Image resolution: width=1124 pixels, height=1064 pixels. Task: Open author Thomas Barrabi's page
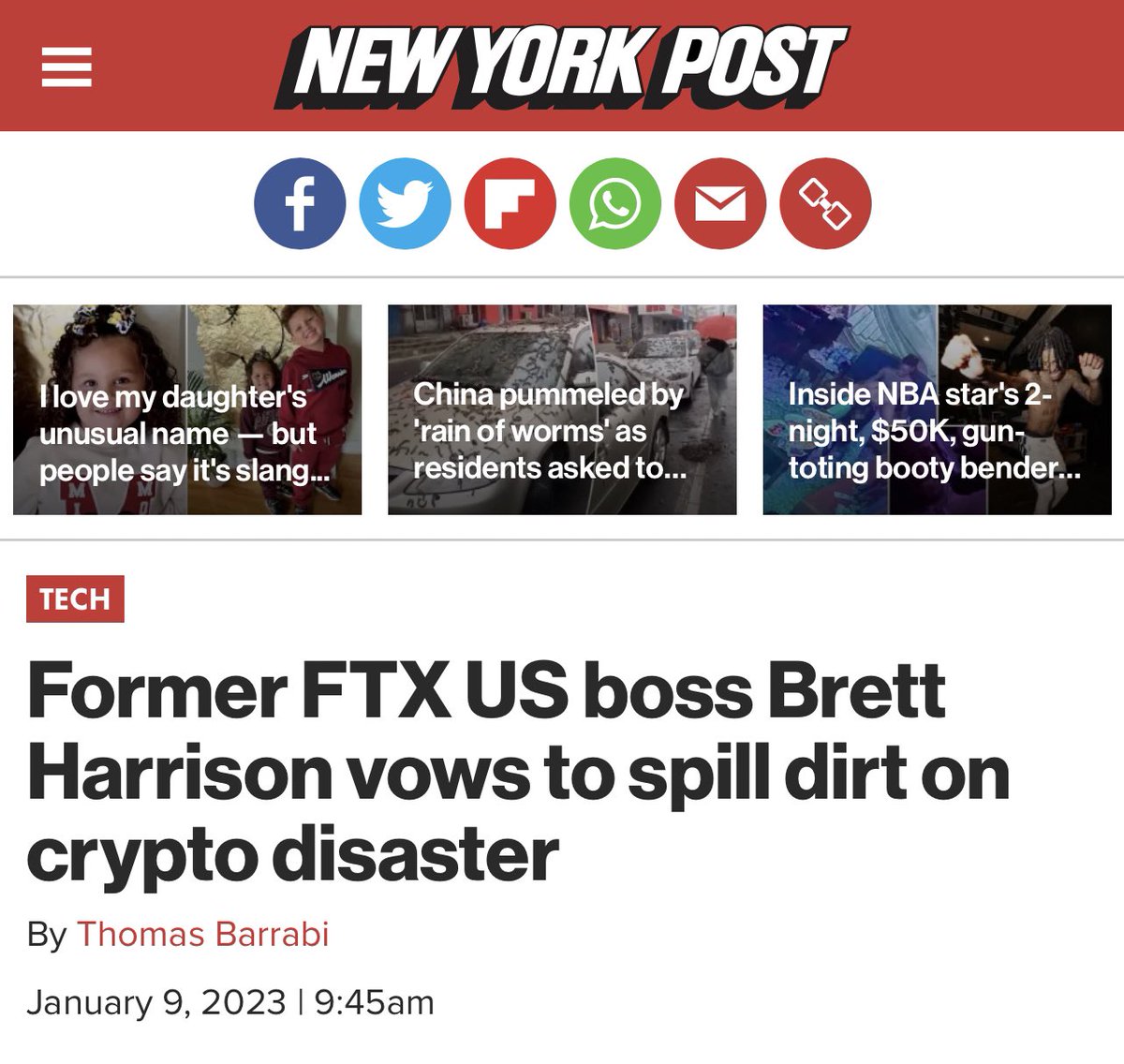point(202,934)
